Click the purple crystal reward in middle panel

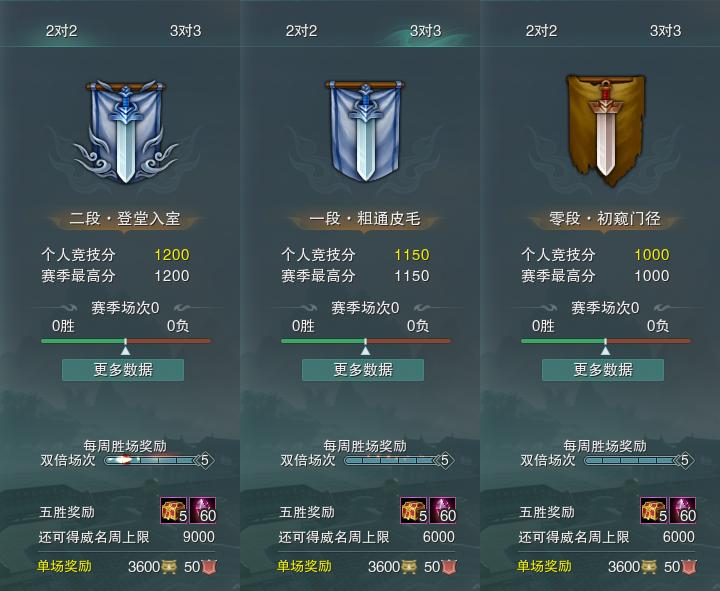[x=443, y=510]
